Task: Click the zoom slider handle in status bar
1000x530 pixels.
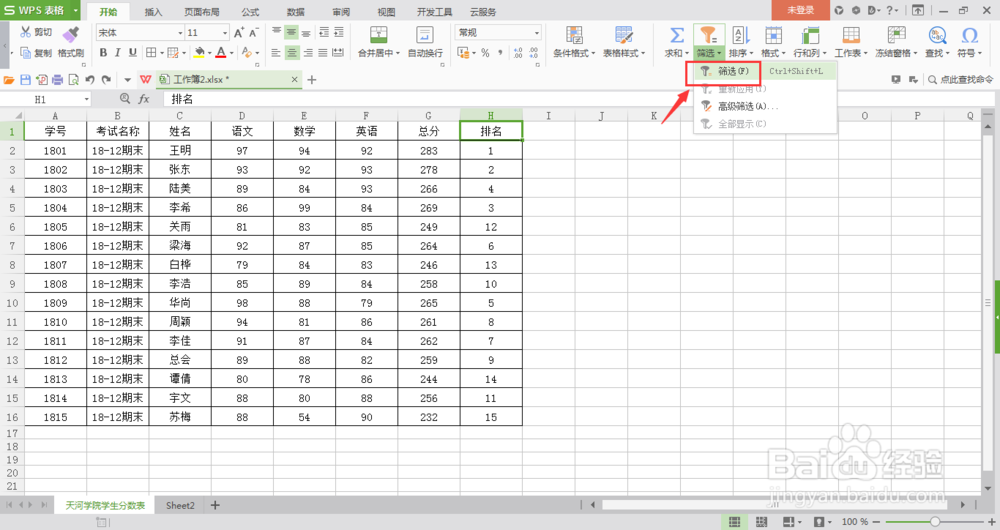Action: (934, 522)
